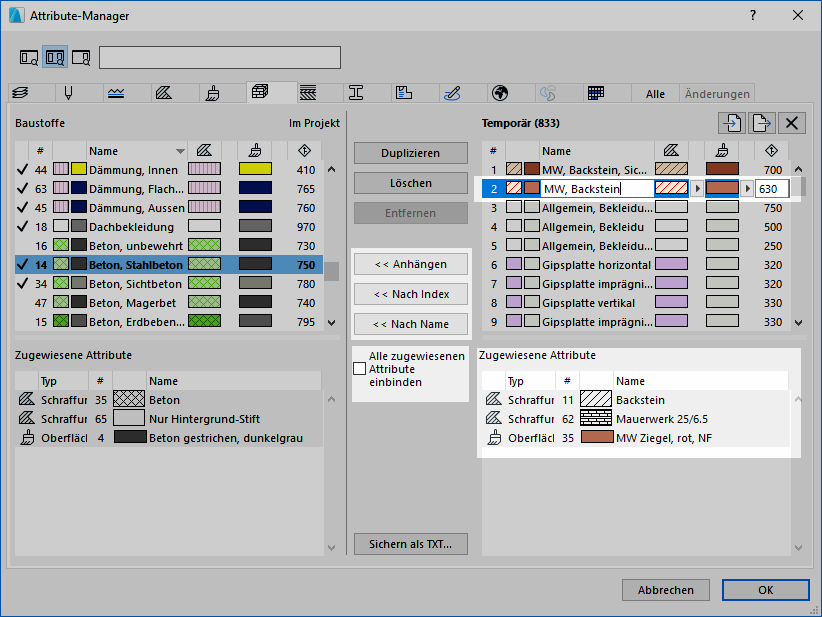Select the Composites attribute tab
This screenshot has width=822, height=617.
(x=308, y=93)
